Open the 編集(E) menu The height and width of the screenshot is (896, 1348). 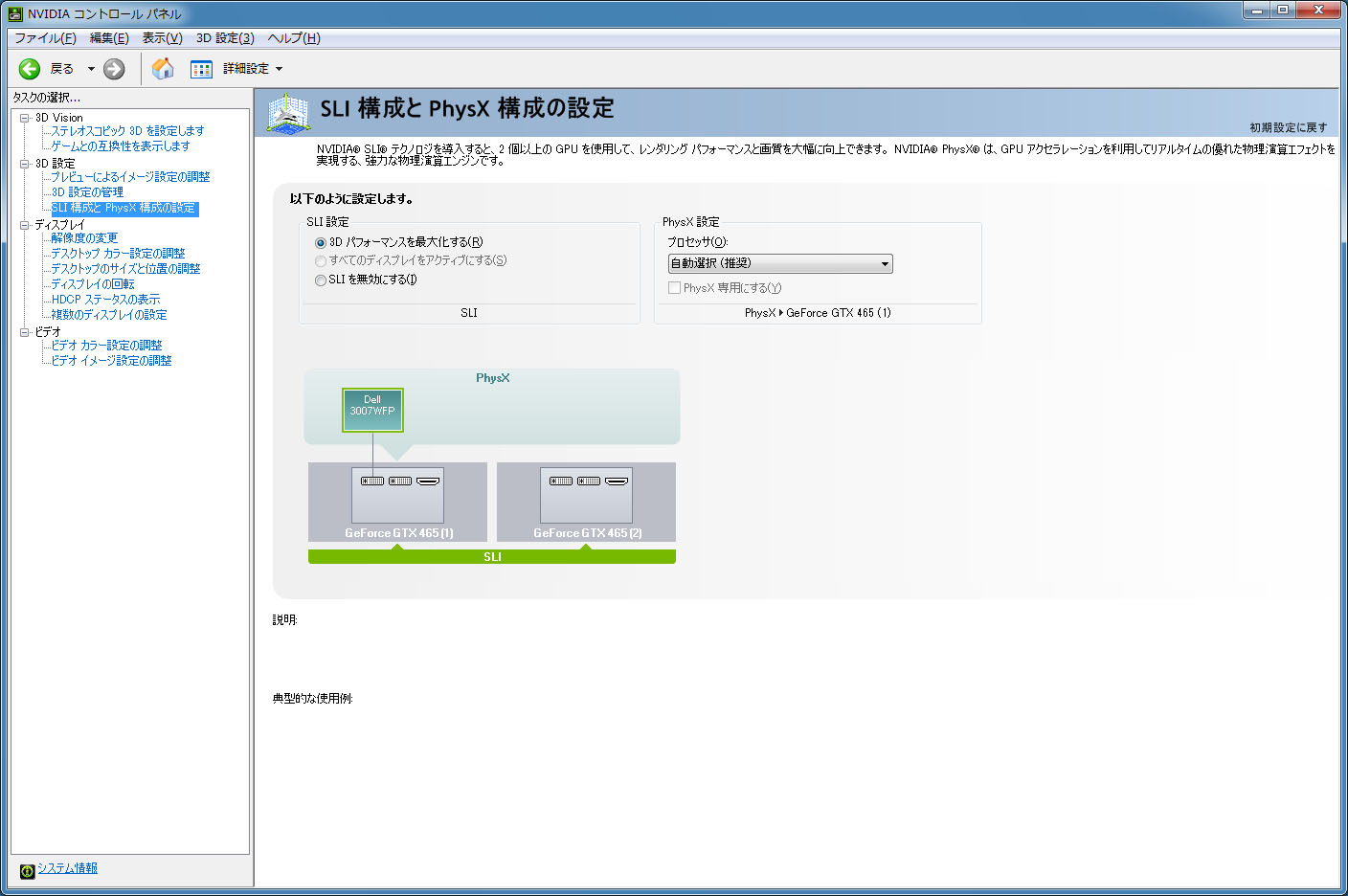point(109,38)
